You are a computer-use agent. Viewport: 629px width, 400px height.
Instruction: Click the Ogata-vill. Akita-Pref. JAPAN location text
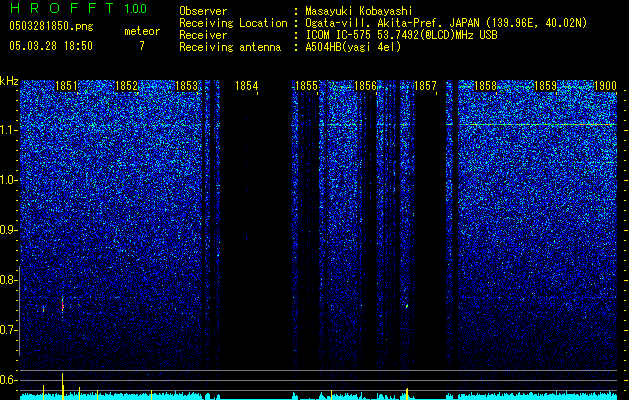pos(446,23)
